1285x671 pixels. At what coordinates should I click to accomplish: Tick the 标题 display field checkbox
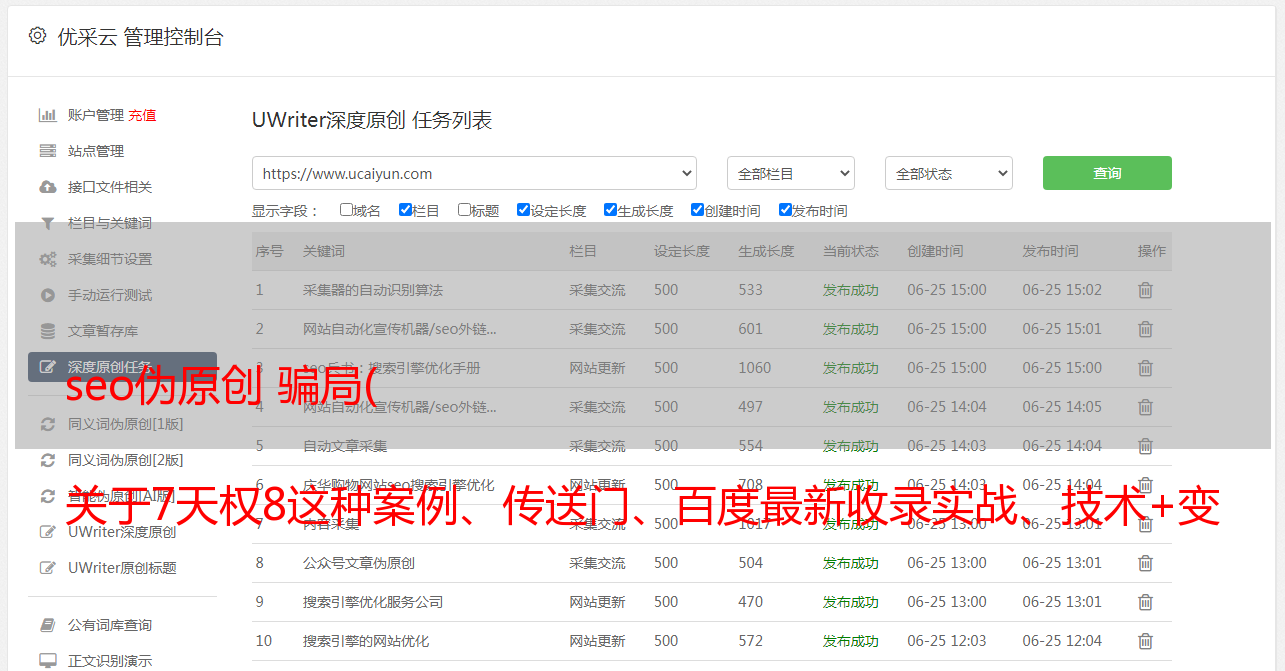pyautogui.click(x=464, y=210)
